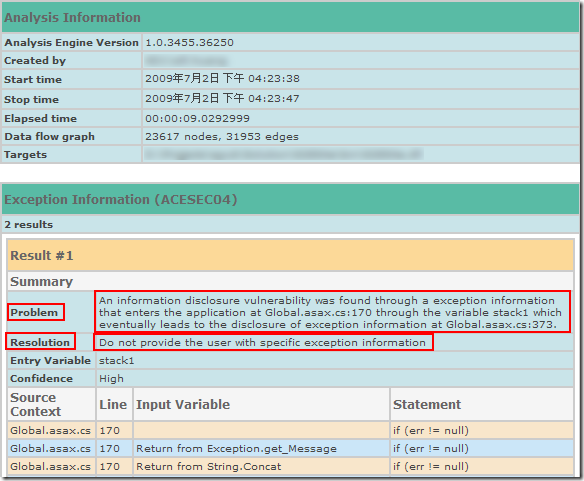Click the Confidence label

tap(41, 379)
